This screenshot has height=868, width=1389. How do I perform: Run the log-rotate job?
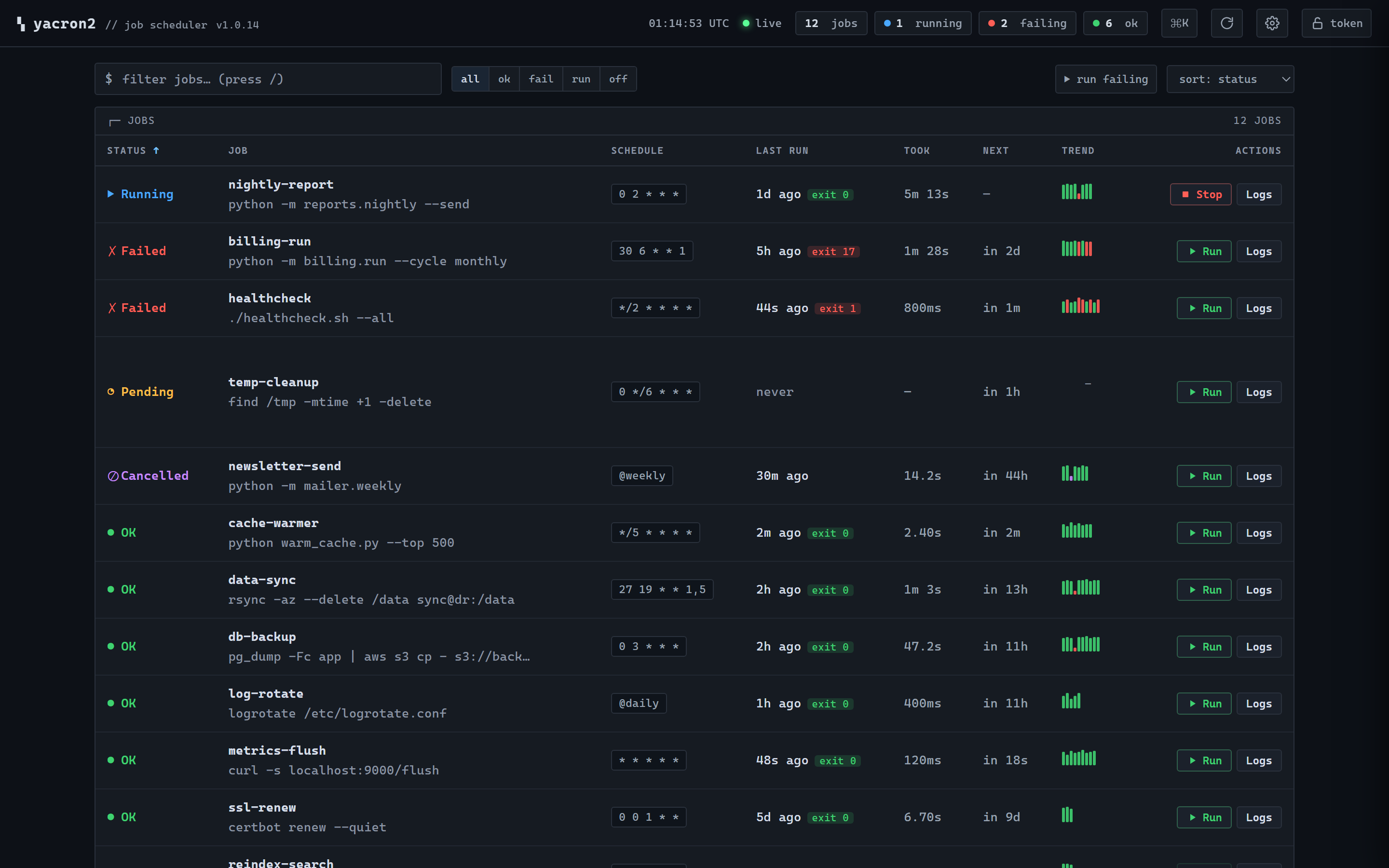pos(1204,703)
